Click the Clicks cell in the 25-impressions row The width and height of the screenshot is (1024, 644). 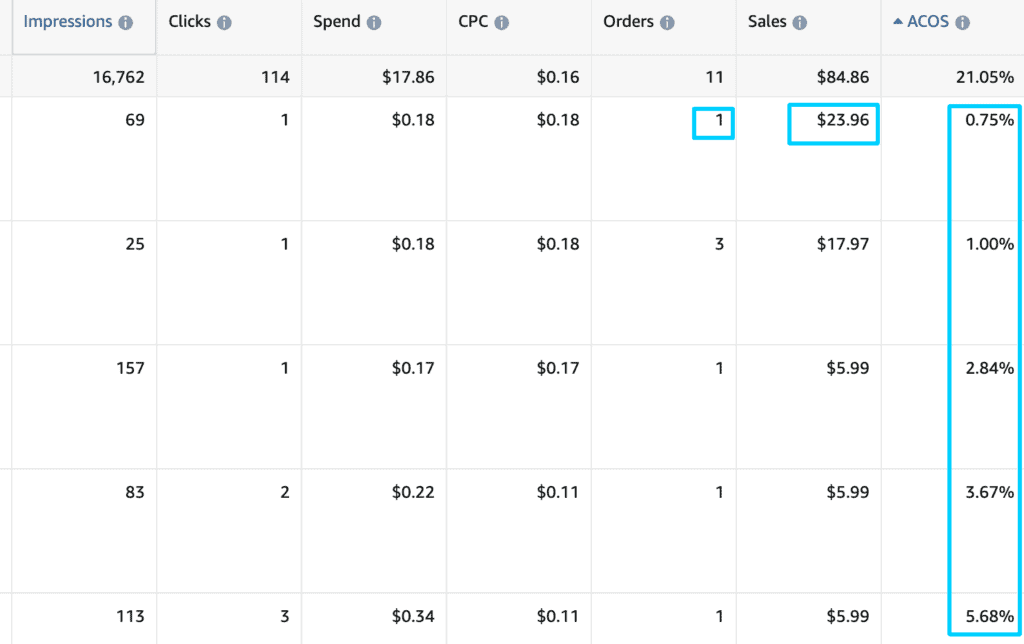click(x=285, y=244)
